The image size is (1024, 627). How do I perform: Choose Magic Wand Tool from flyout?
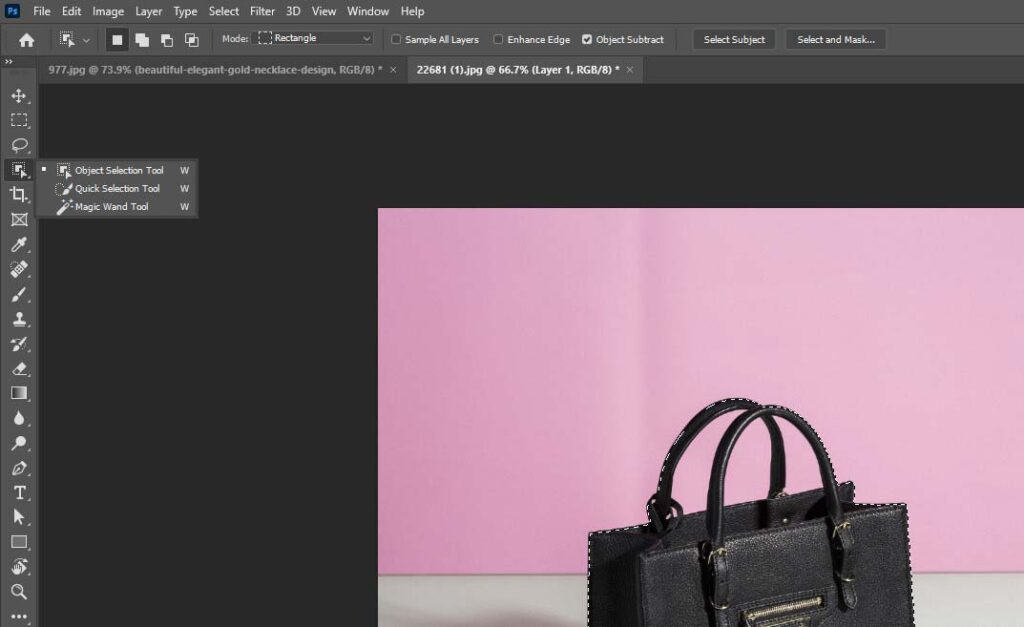(111, 207)
